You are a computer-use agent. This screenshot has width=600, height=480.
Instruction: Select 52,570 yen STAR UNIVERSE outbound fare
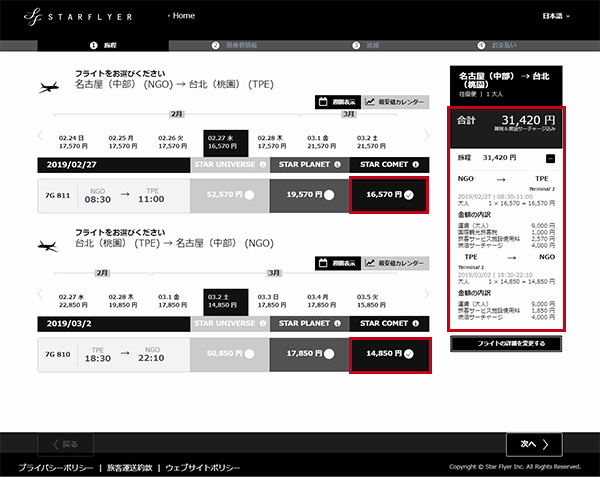coord(230,195)
